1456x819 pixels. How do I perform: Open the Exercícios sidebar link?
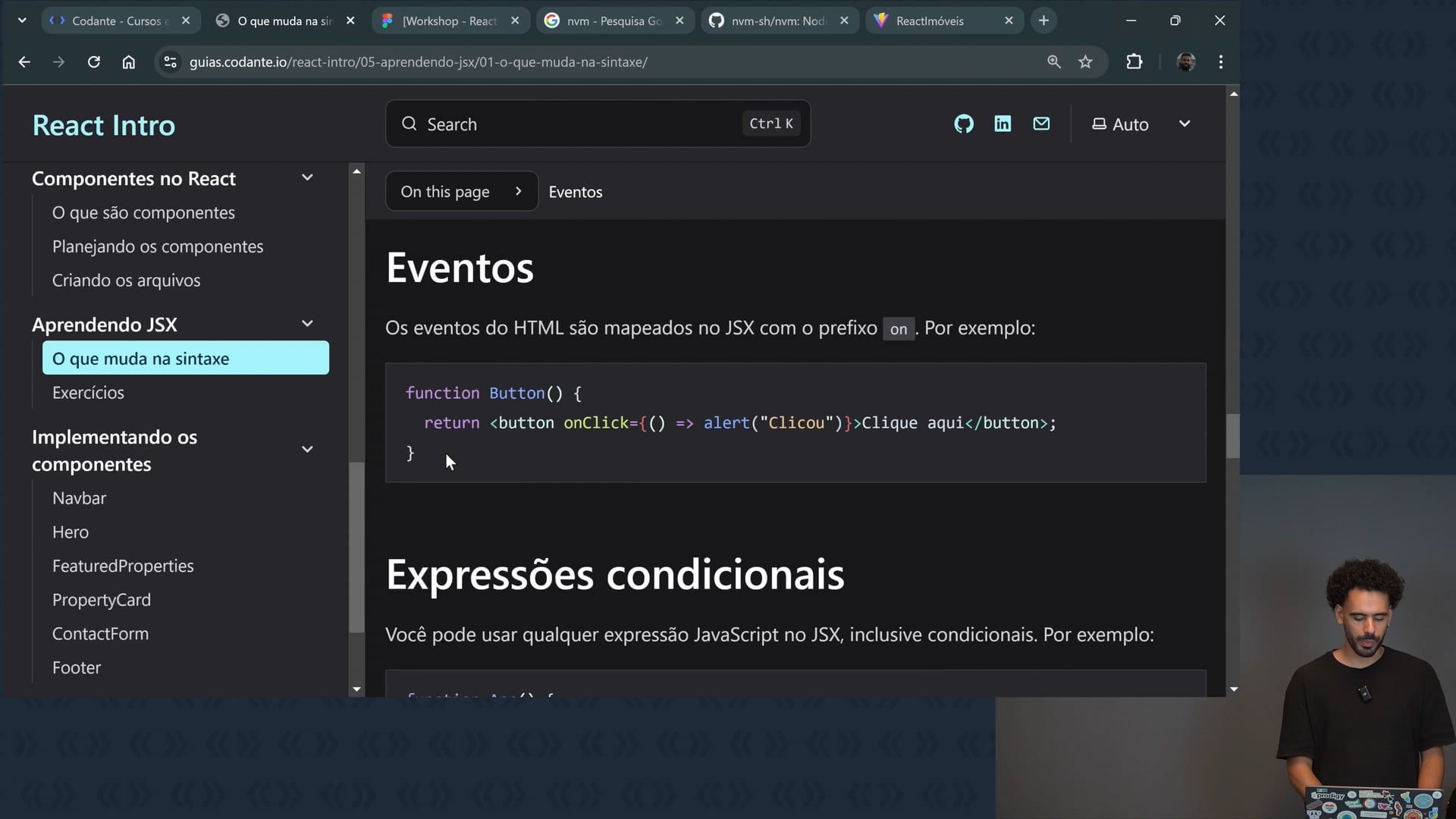point(88,393)
